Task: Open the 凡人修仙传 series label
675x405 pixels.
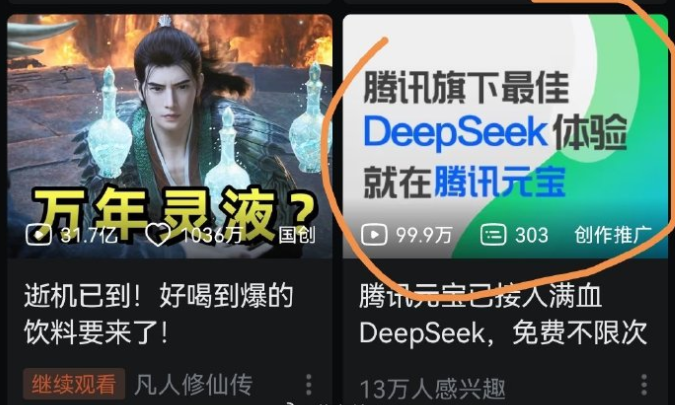Action: click(x=193, y=384)
